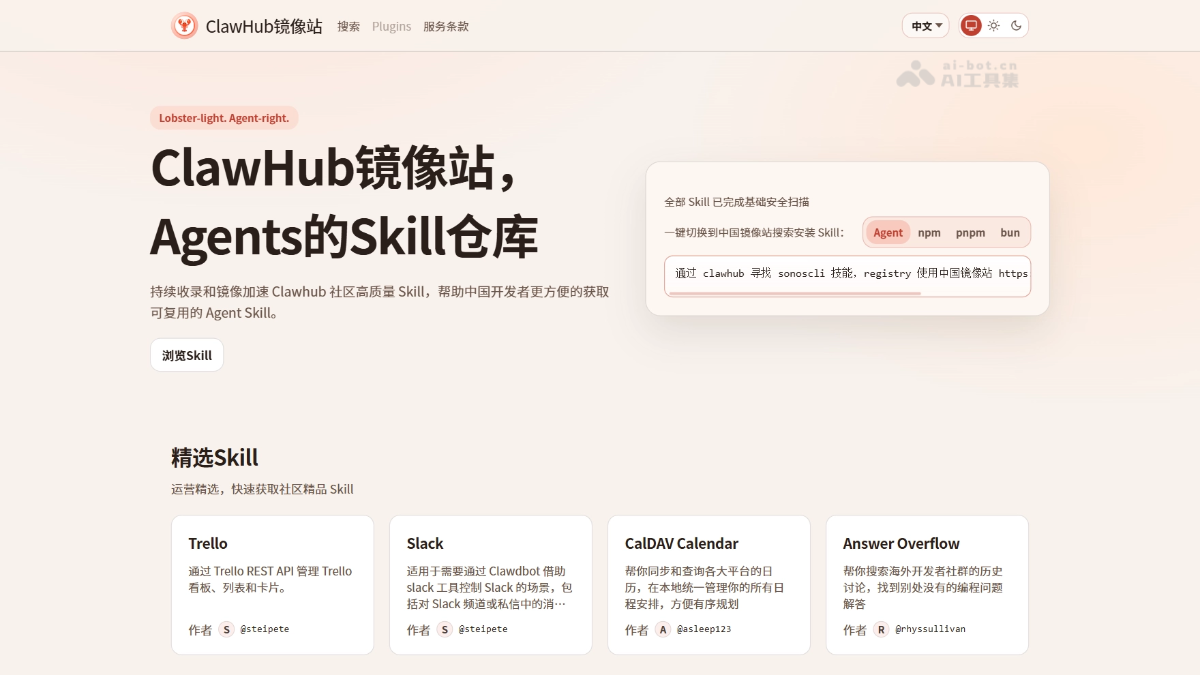Select the system theme monitor icon
The image size is (1200, 675).
pyautogui.click(x=970, y=26)
